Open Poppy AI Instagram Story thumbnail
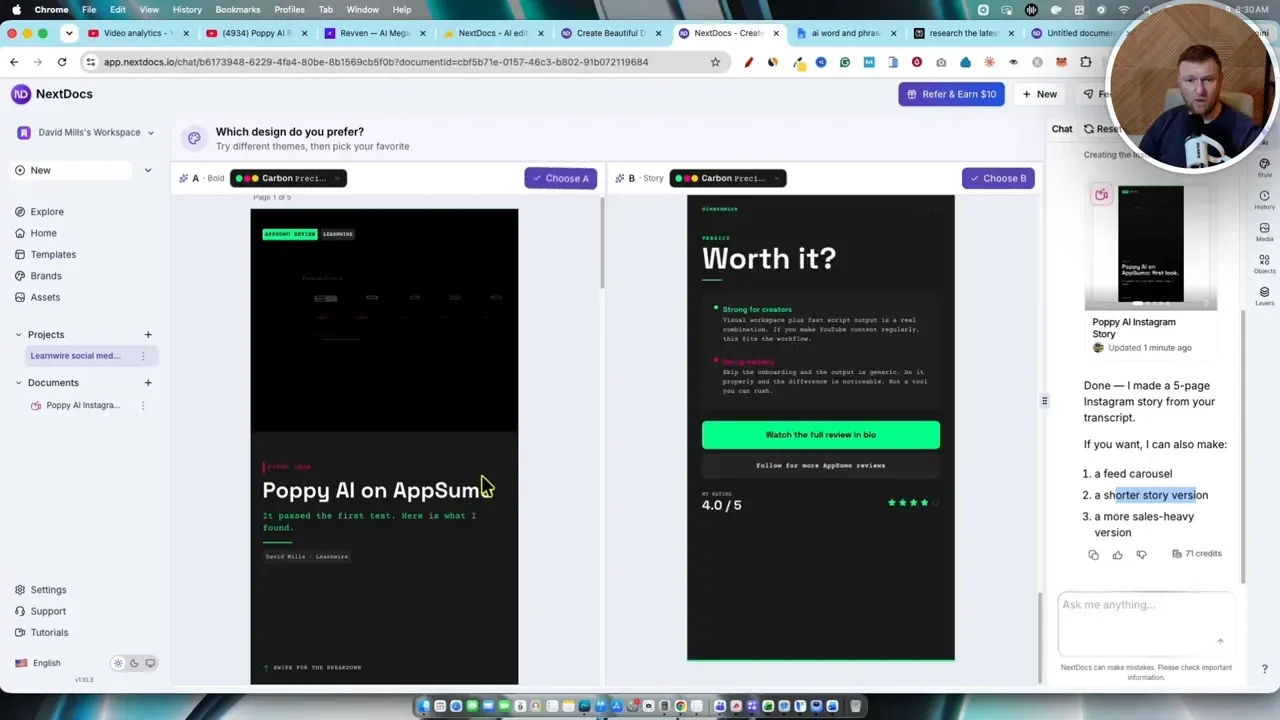This screenshot has width=1280, height=720. (1151, 247)
